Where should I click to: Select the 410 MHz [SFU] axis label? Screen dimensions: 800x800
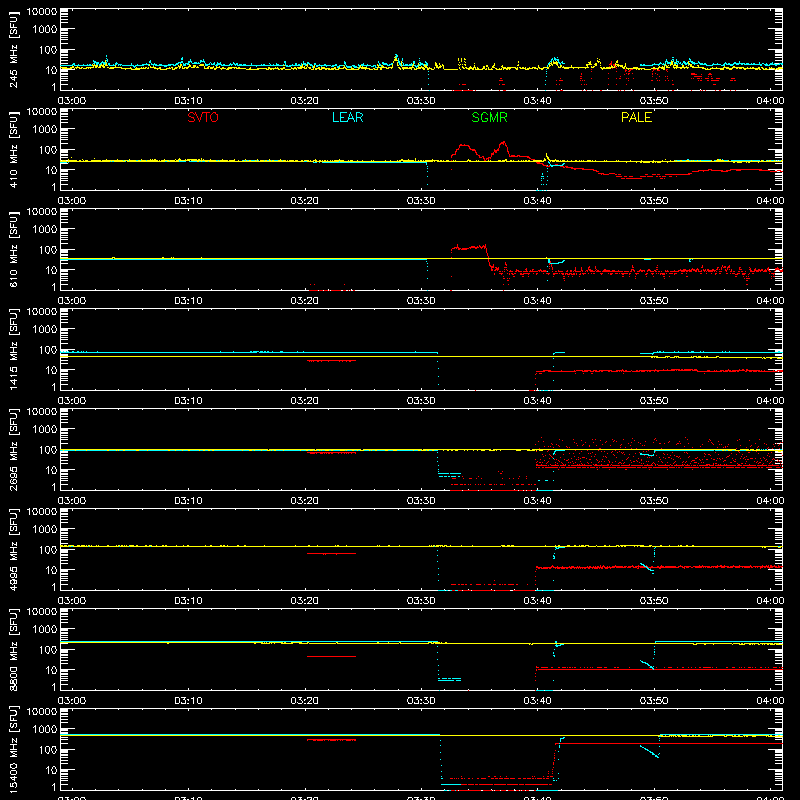(13, 150)
